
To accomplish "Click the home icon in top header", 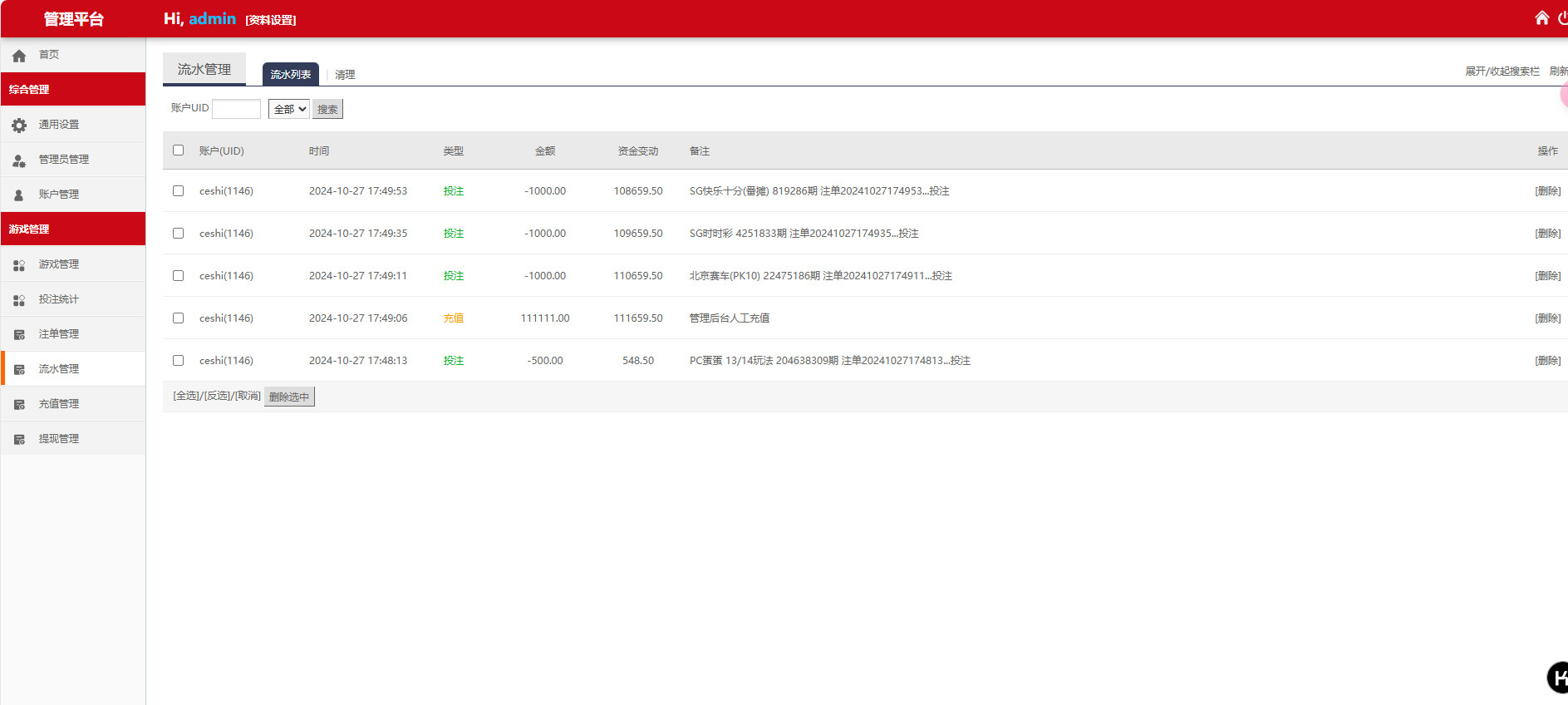I will (1541, 17).
